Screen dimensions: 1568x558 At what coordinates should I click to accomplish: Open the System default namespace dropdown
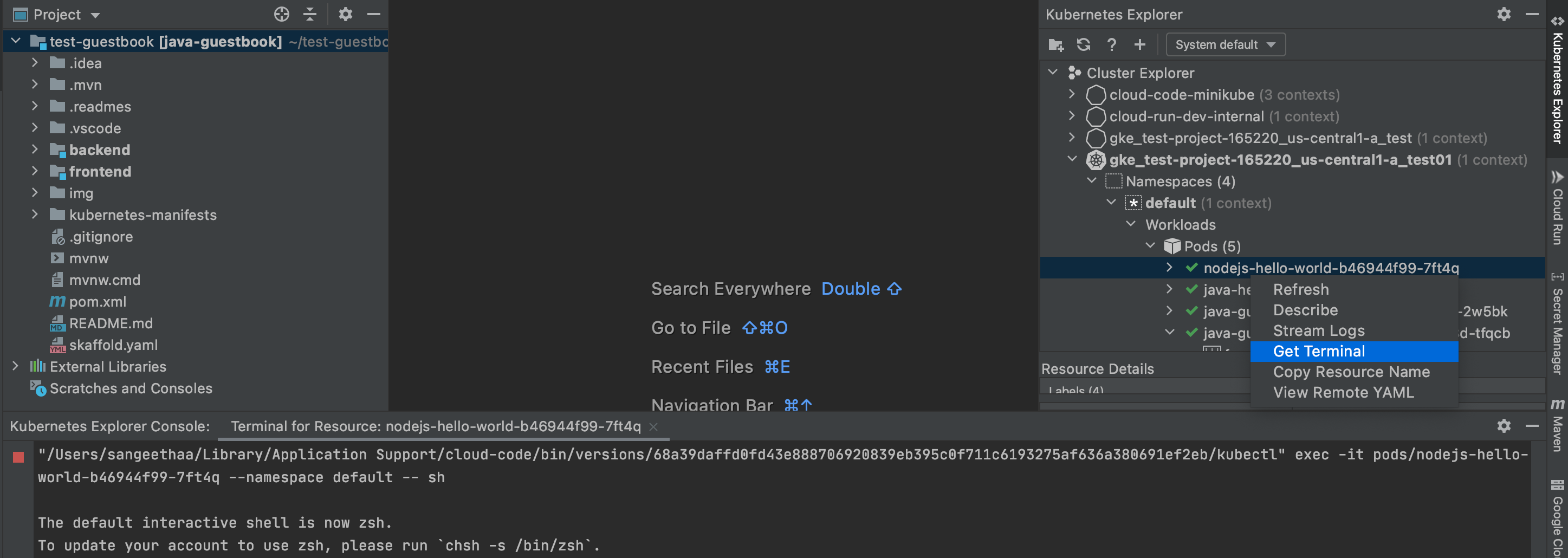click(1224, 44)
